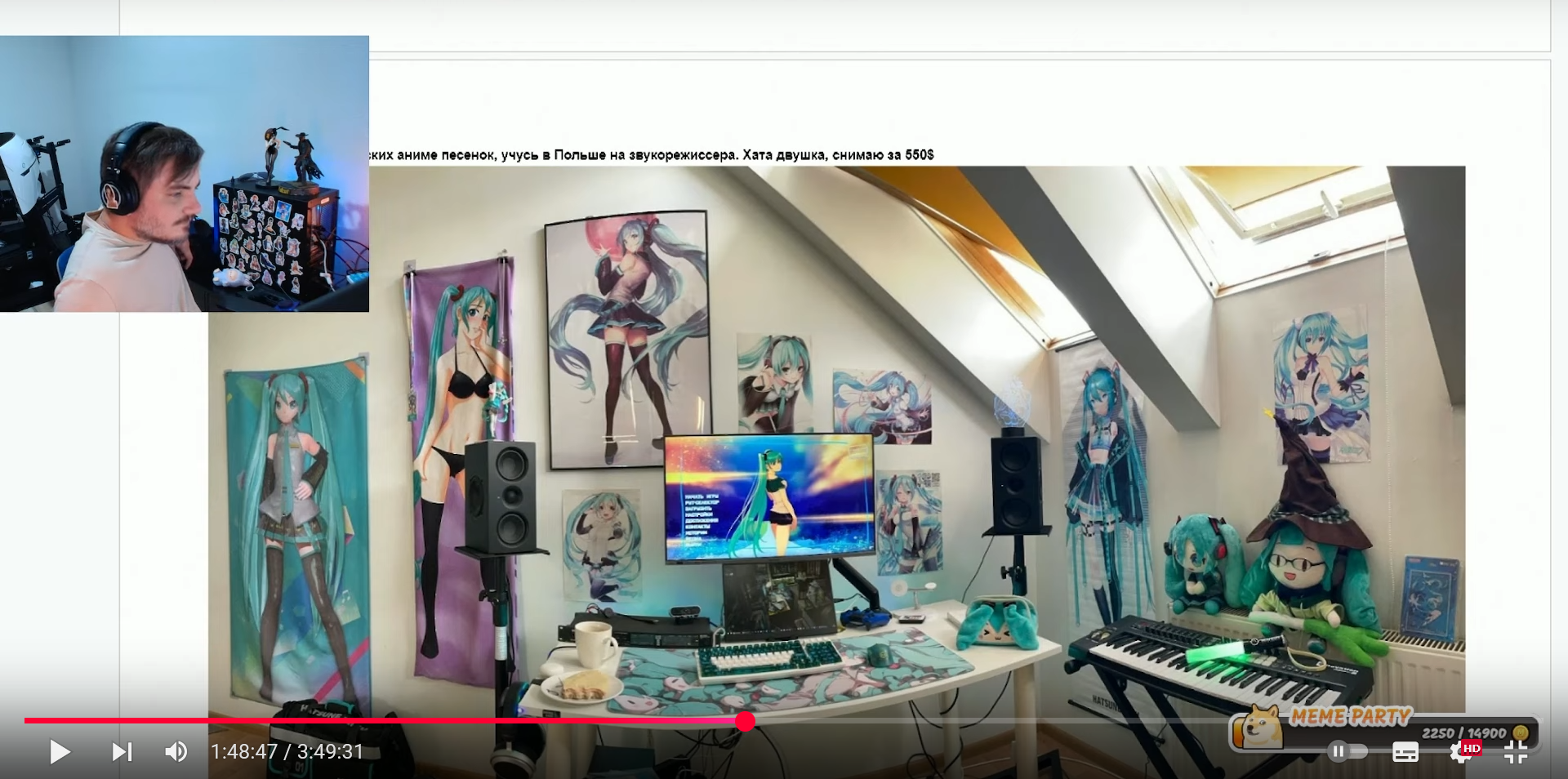Skip to the next video
This screenshot has height=779, width=1568.
(122, 752)
